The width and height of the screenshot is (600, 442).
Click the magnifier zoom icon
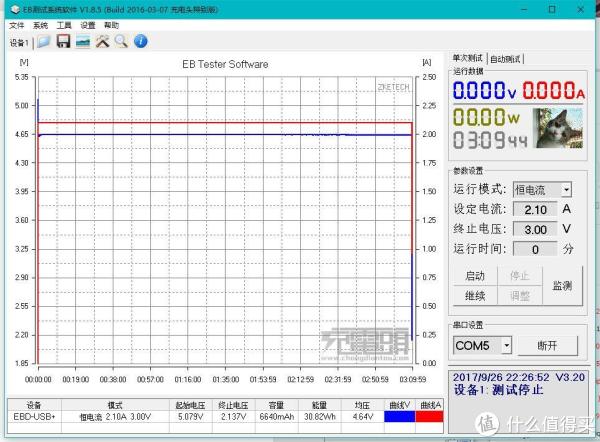point(121,41)
